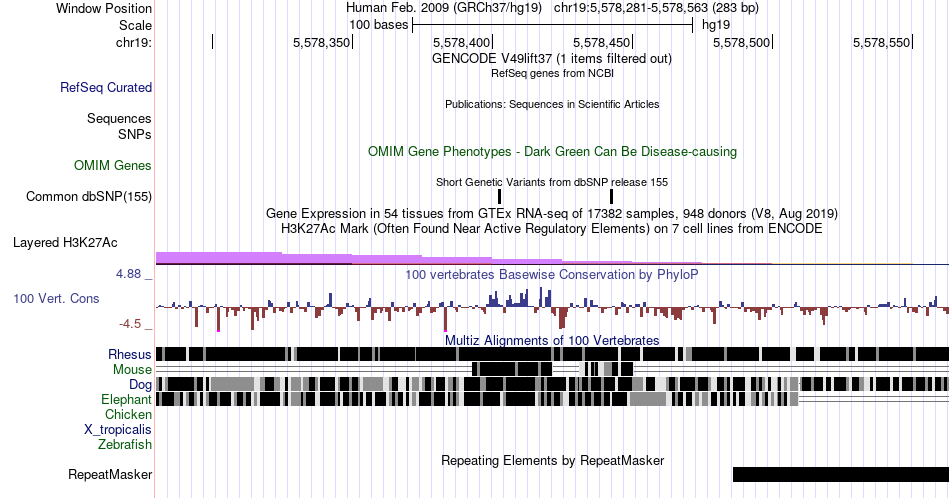This screenshot has height=498, width=950.
Task: Click the GTEx Gene Expression track title
Action: pos(552,213)
